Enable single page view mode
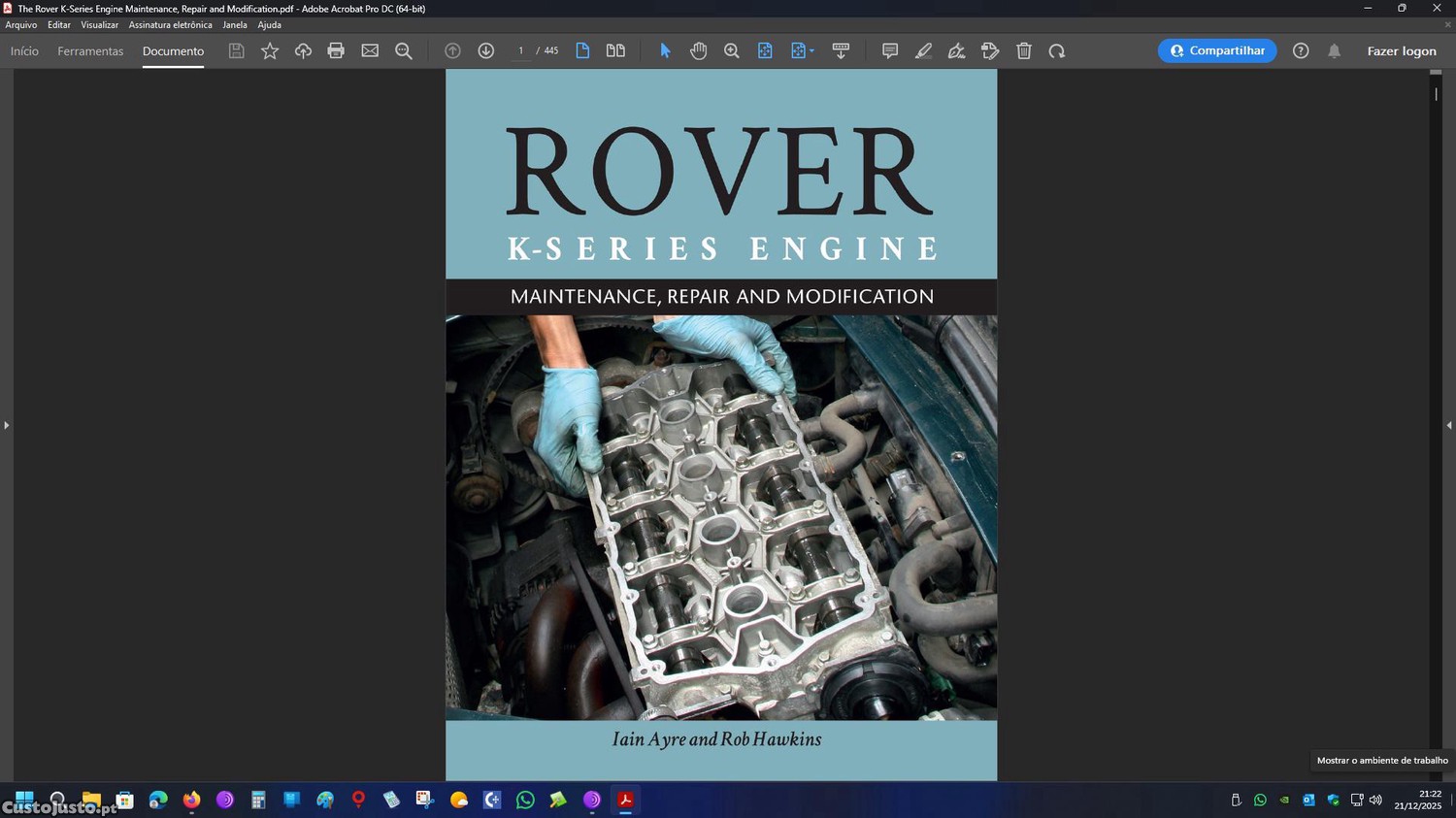Screen dimensions: 1456x818 [582, 50]
